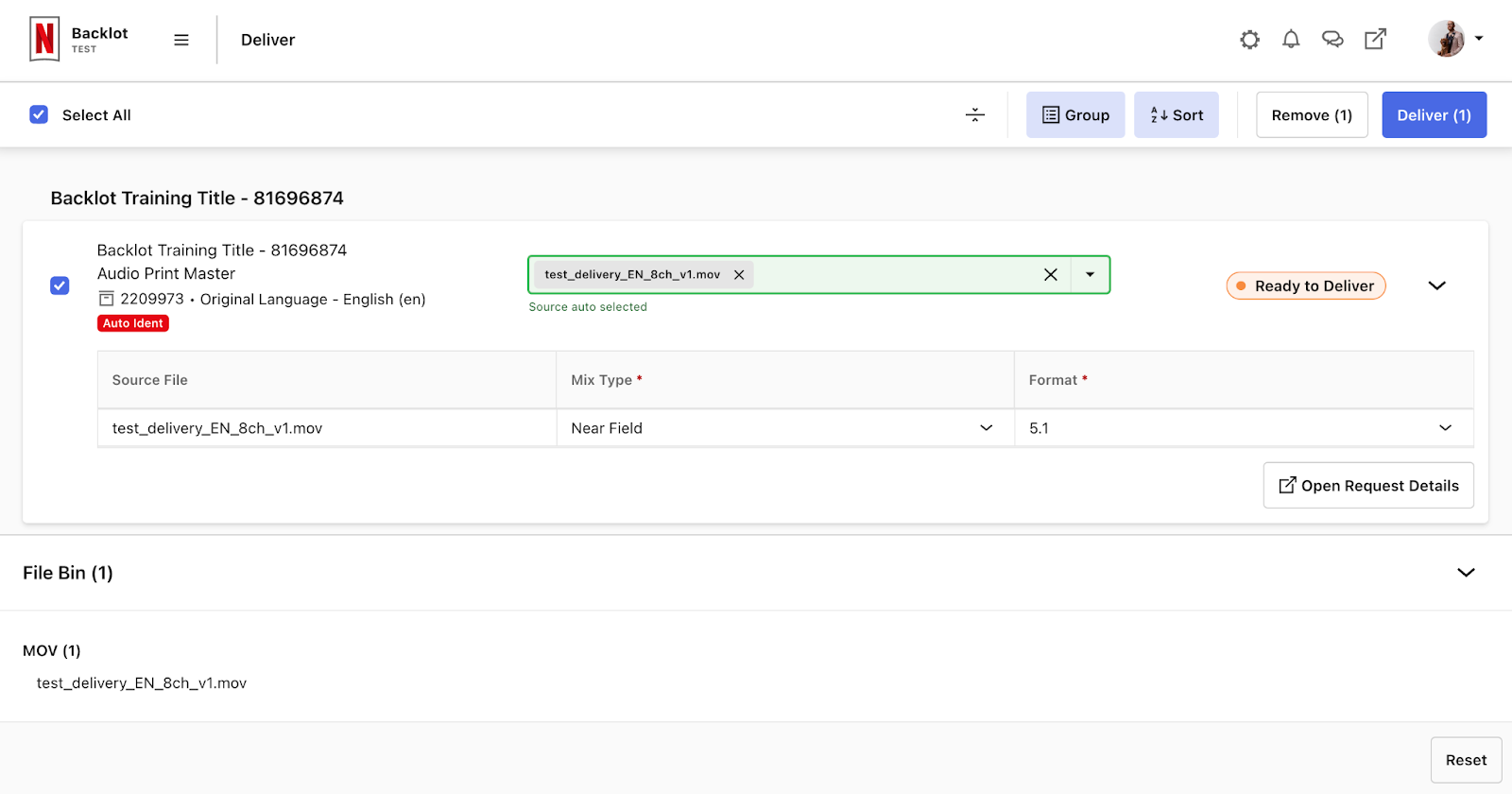Image resolution: width=1512 pixels, height=794 pixels.
Task: Click Open Request Details button
Action: coord(1367,486)
